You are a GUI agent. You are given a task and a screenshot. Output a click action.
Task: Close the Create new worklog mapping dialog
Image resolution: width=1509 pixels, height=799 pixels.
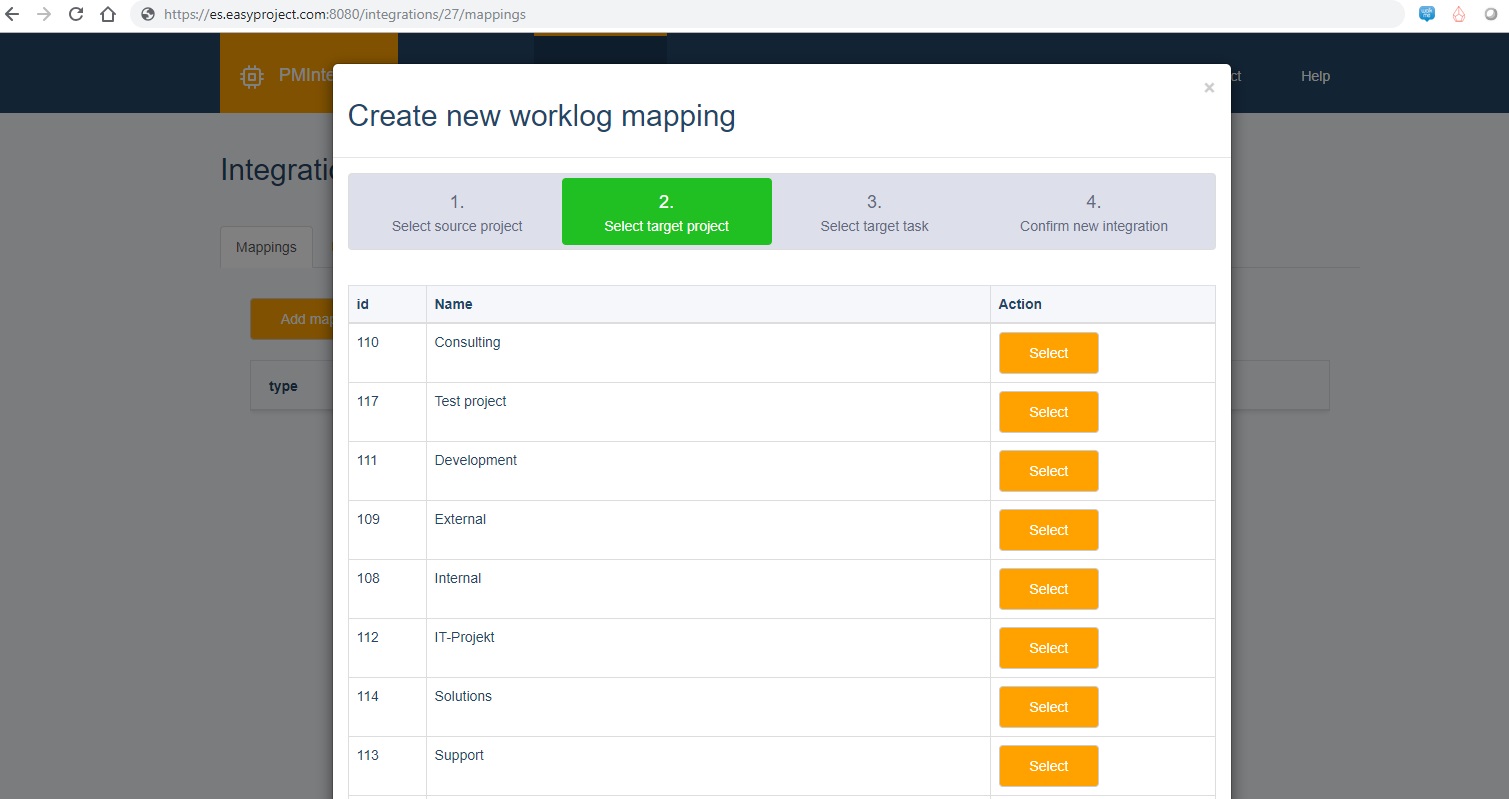click(1209, 87)
